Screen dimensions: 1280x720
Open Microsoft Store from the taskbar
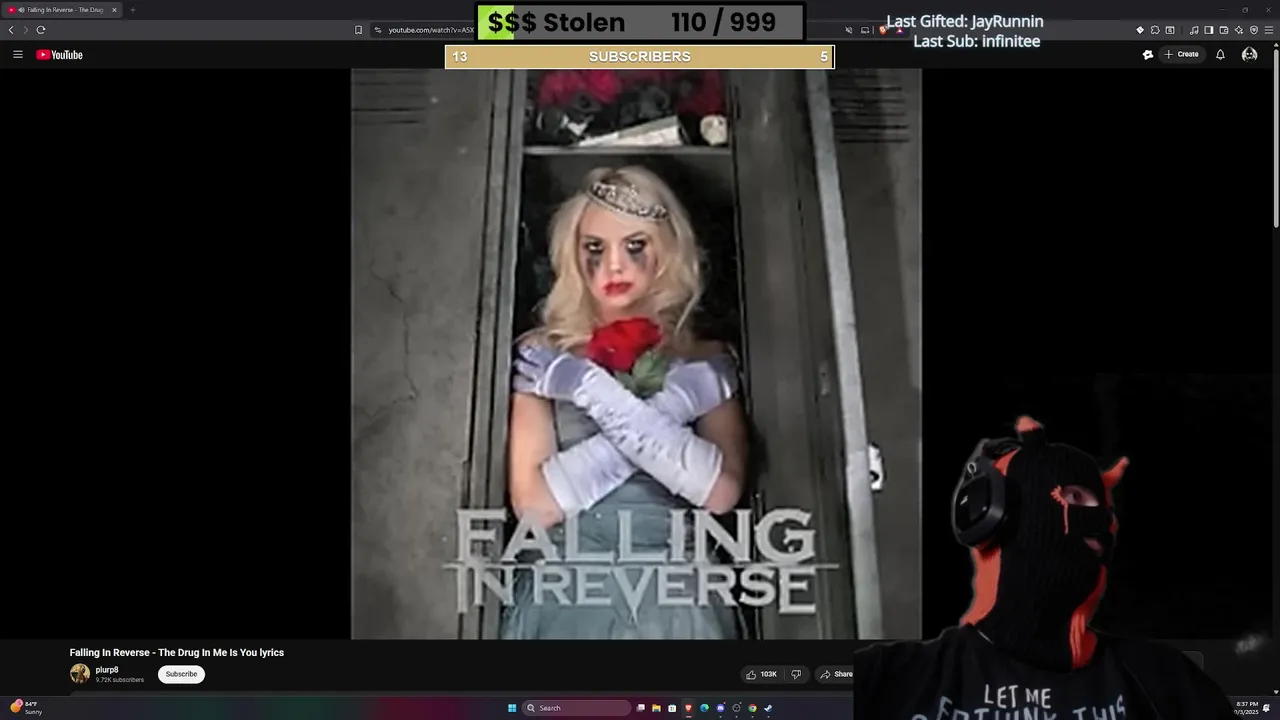coord(672,708)
